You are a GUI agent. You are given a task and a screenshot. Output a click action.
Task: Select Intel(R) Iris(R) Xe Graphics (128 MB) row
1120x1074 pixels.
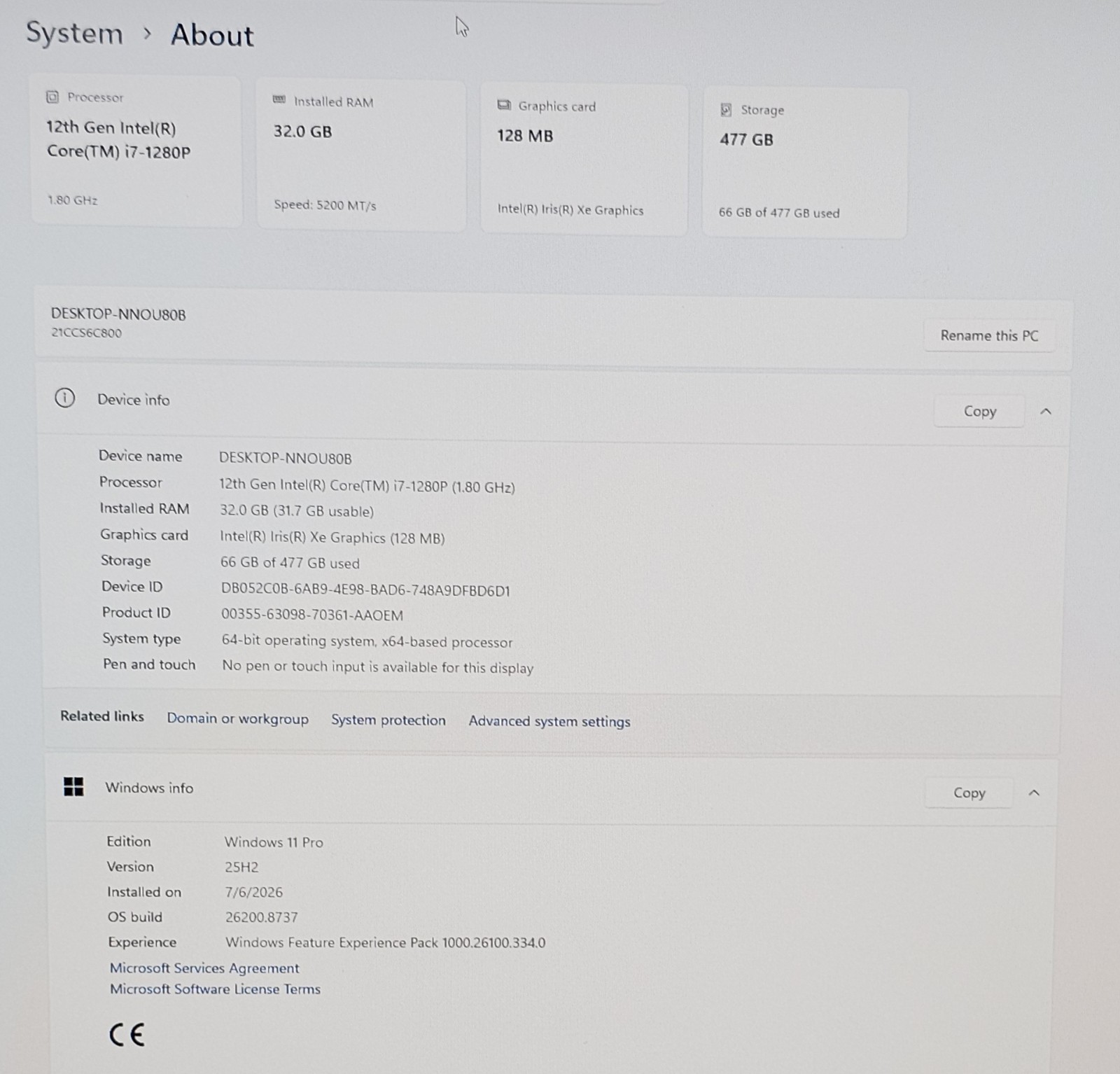pyautogui.click(x=332, y=537)
